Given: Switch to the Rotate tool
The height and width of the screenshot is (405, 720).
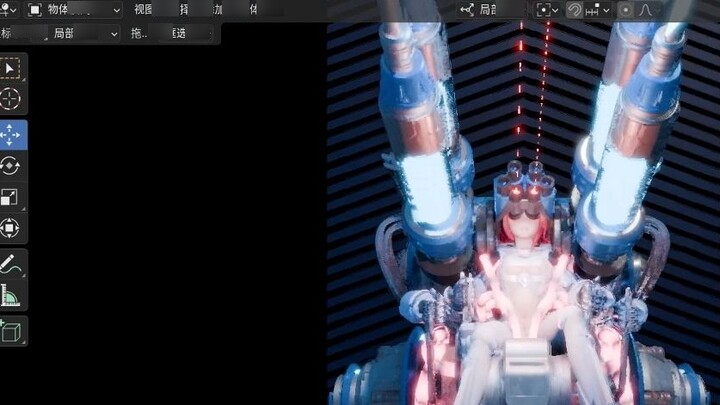Looking at the screenshot, I should click(11, 166).
